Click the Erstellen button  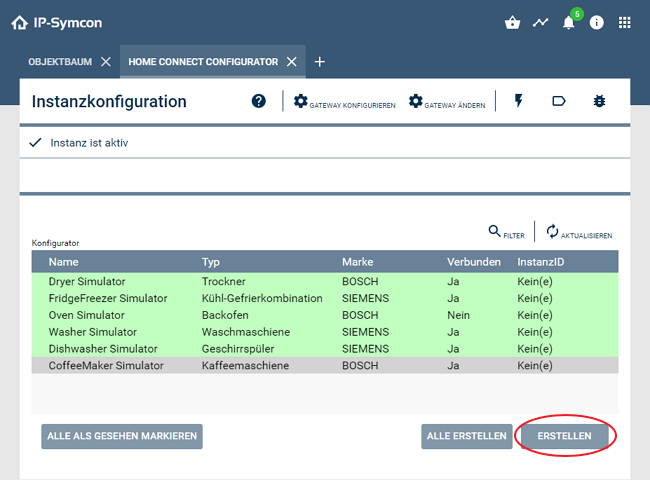[x=564, y=436]
